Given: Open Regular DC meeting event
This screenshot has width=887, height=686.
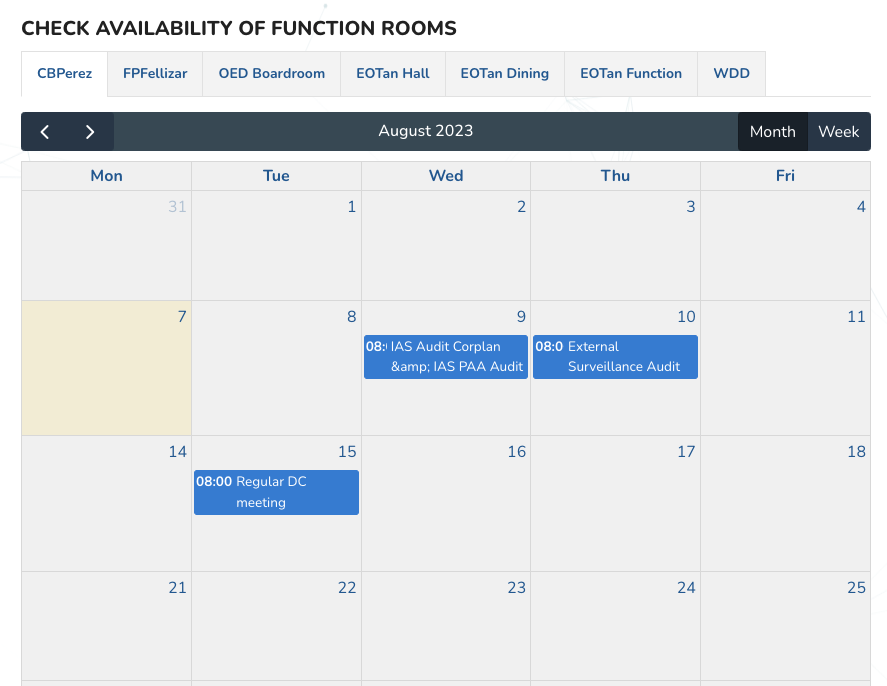Looking at the screenshot, I should click(276, 492).
